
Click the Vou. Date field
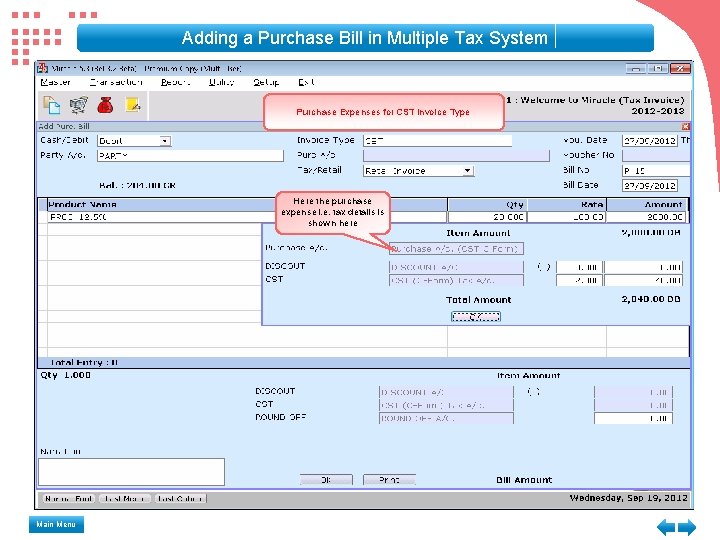click(x=649, y=141)
